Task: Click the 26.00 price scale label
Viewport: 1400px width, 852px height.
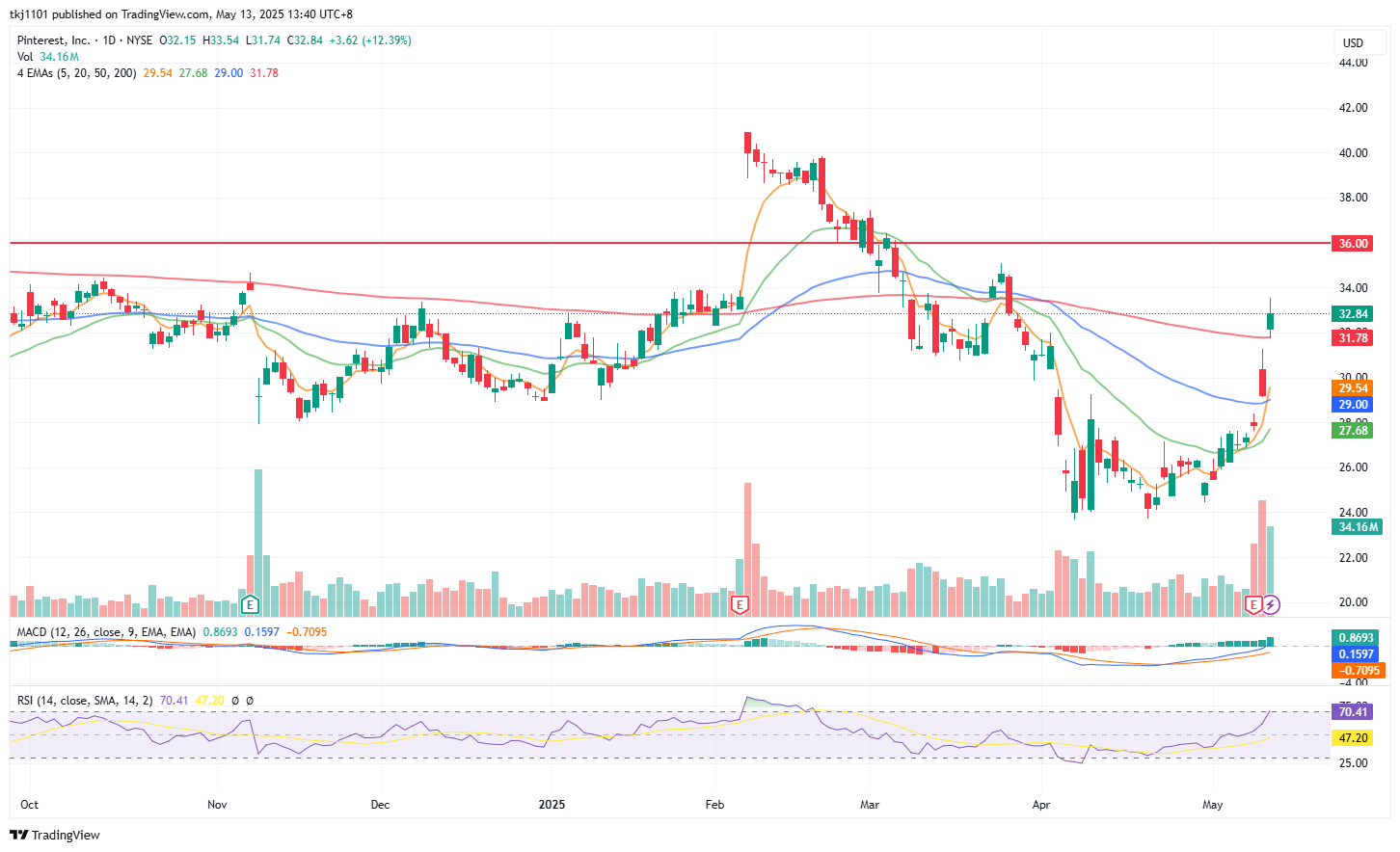Action: coord(1353,466)
